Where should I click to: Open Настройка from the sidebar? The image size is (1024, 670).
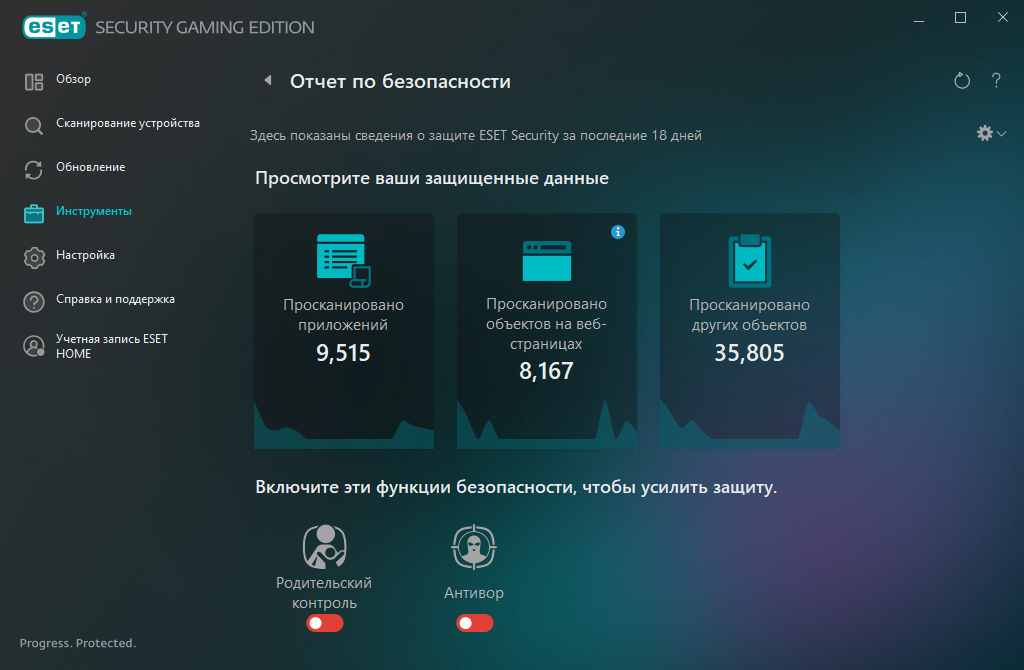click(86, 255)
